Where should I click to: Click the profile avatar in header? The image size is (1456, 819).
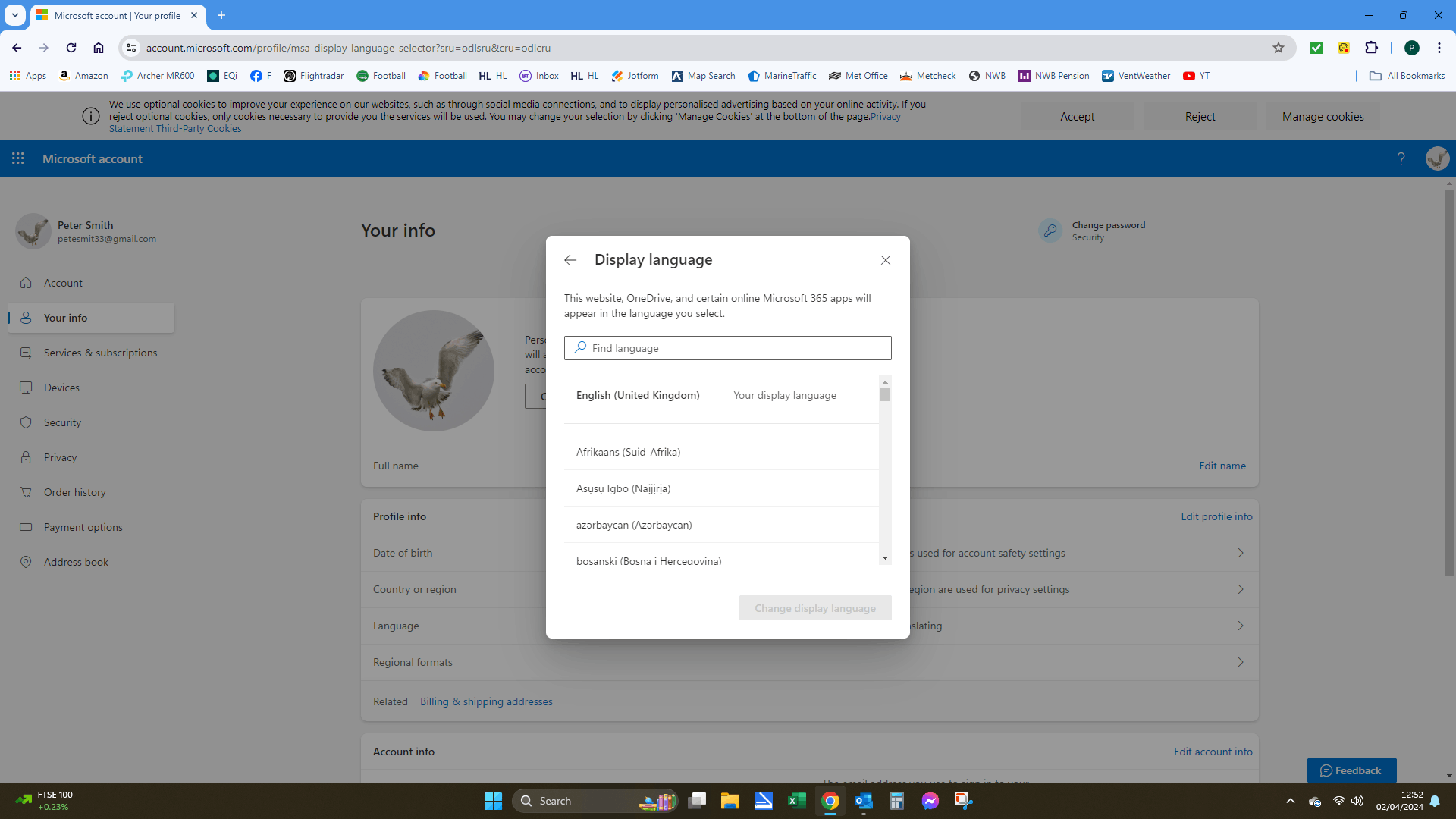coord(1437,158)
